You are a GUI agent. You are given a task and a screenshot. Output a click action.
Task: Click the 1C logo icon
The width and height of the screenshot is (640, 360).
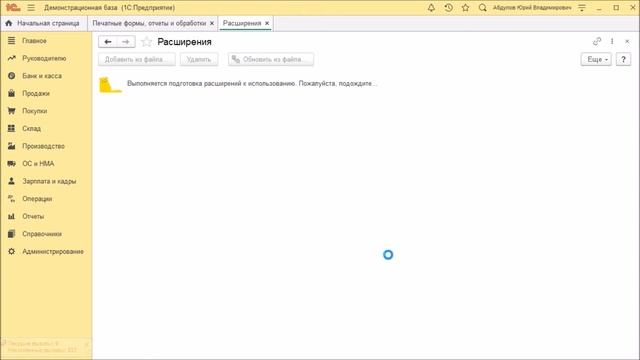click(13, 8)
